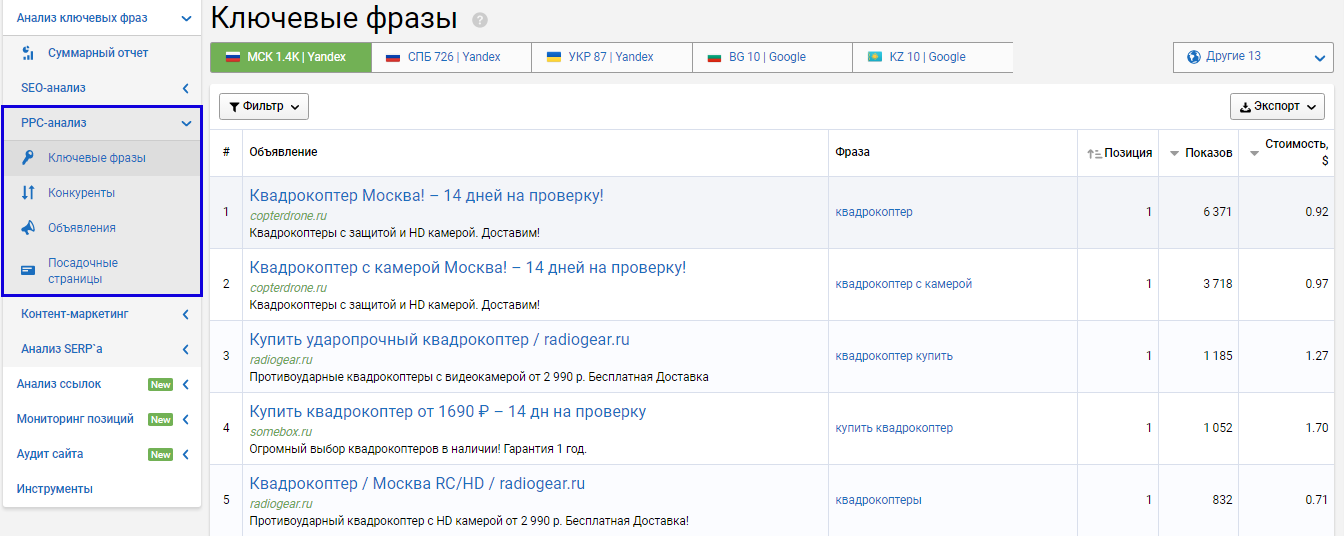Click the sort arrow in Стоимость column
Screen dimensions: 1344x536
[x=1254, y=154]
